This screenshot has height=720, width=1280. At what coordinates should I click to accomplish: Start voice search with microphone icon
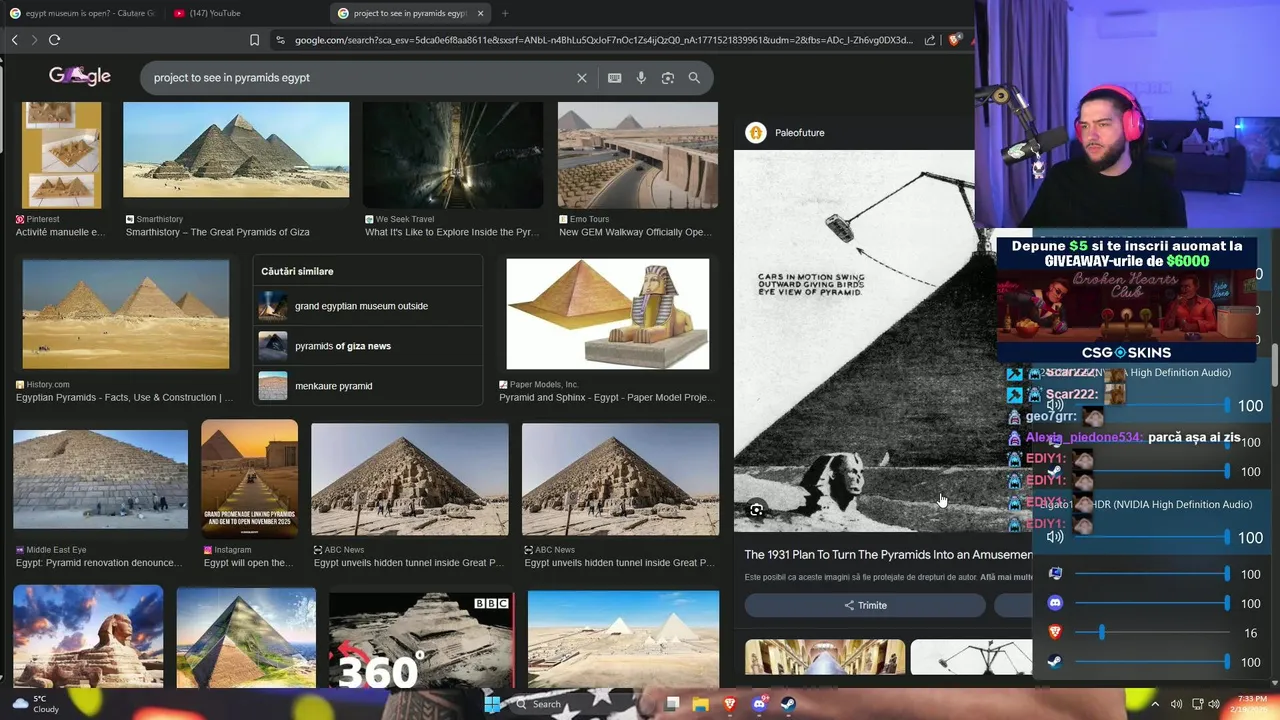point(641,78)
